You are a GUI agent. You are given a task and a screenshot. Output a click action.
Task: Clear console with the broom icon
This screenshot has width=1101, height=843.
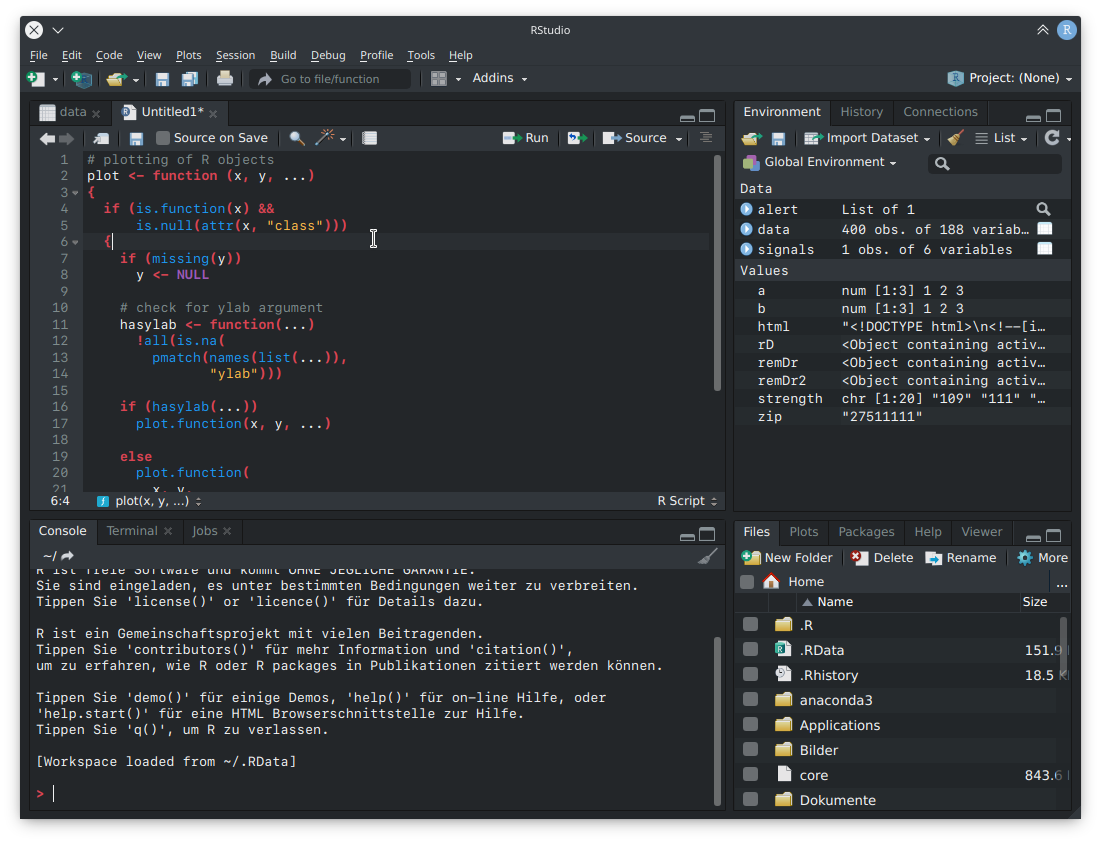(x=707, y=557)
